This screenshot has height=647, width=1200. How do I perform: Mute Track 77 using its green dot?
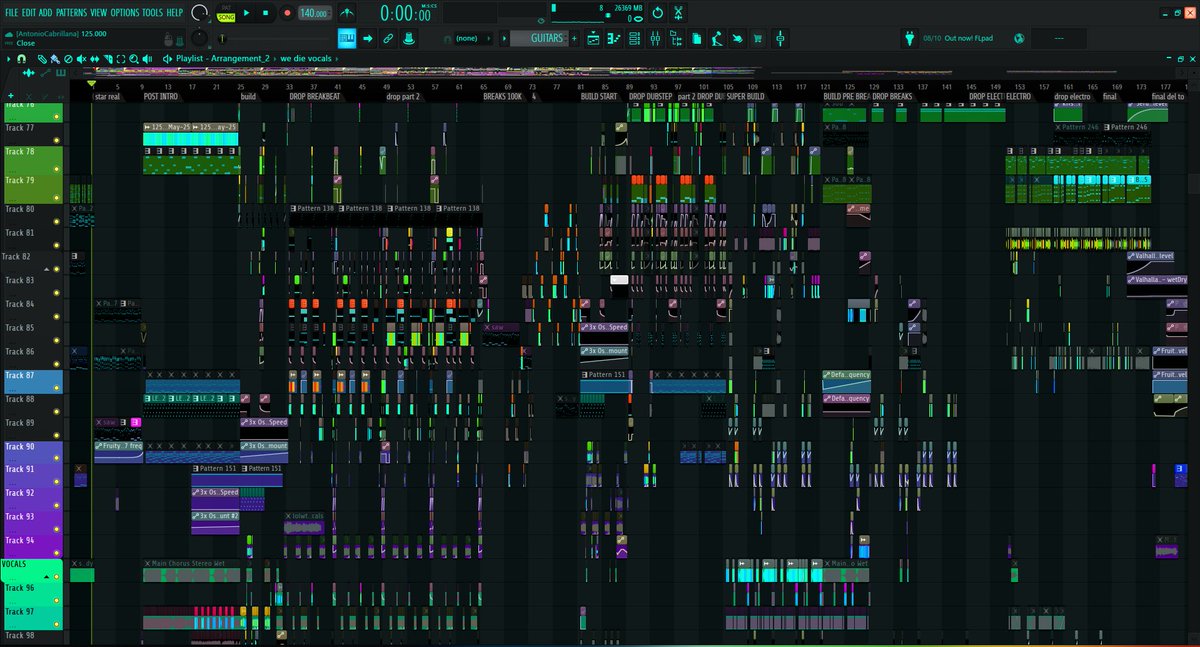tap(57, 140)
